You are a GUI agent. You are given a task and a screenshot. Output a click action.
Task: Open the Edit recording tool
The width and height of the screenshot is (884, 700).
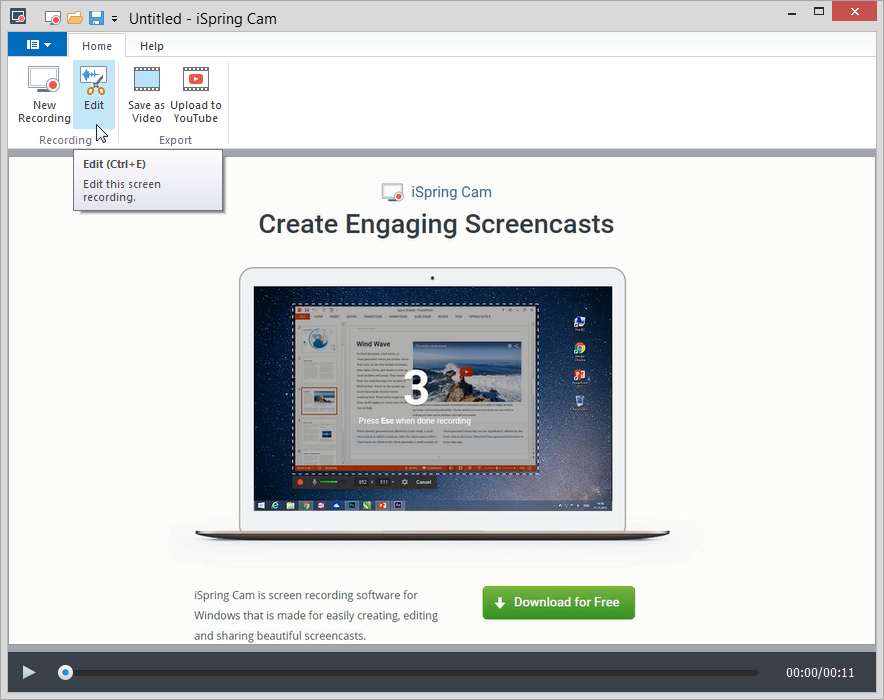click(x=94, y=95)
